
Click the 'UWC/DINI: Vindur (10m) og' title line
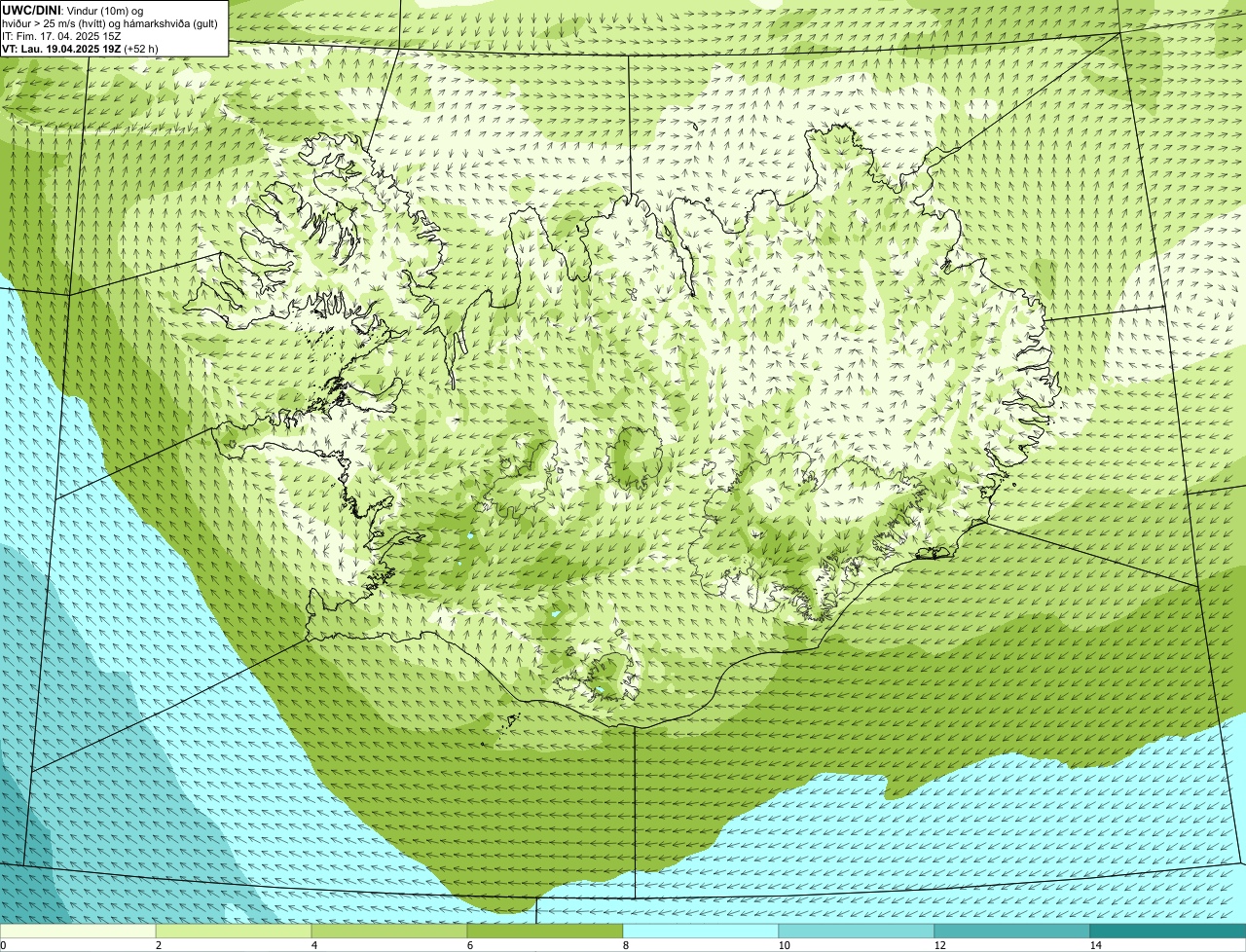pos(72,11)
